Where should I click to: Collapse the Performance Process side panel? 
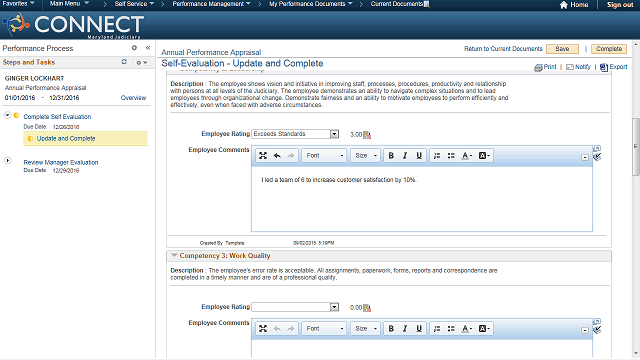pos(148,48)
